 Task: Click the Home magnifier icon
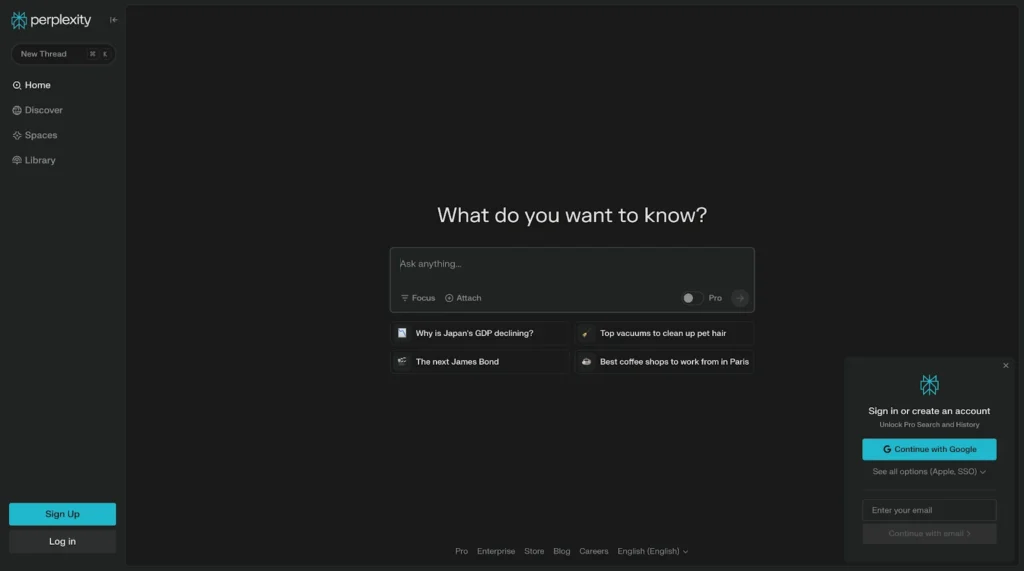coord(17,86)
